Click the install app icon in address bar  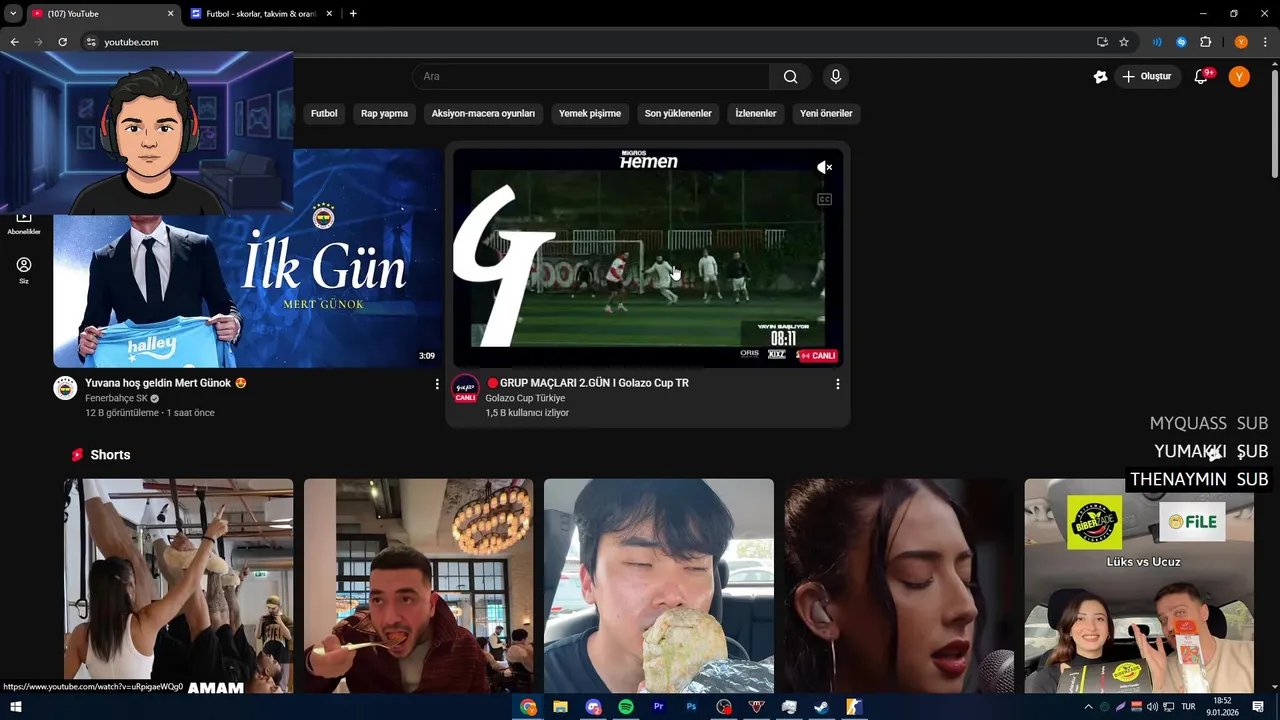click(1102, 42)
